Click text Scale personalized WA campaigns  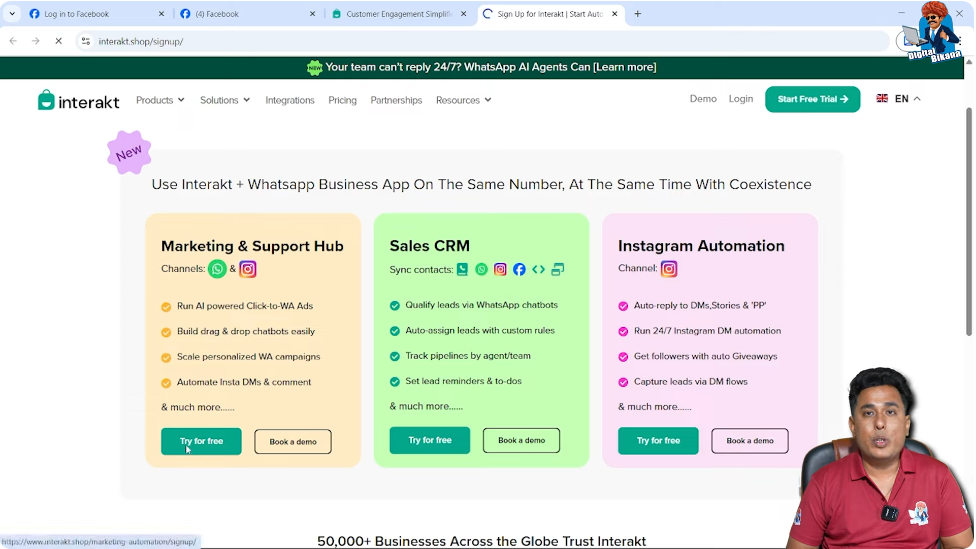tap(248, 357)
